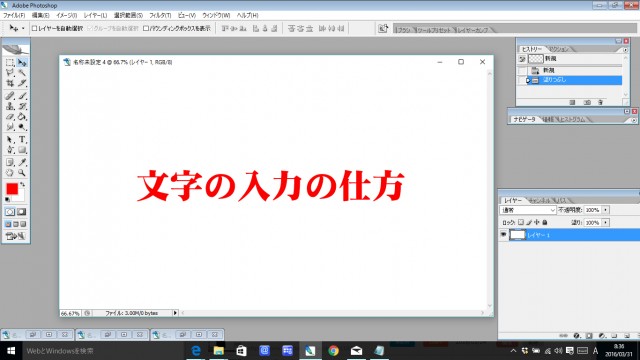Open the イメージ(I) menu
Image resolution: width=640 pixels, height=360 pixels.
pyautogui.click(x=67, y=15)
